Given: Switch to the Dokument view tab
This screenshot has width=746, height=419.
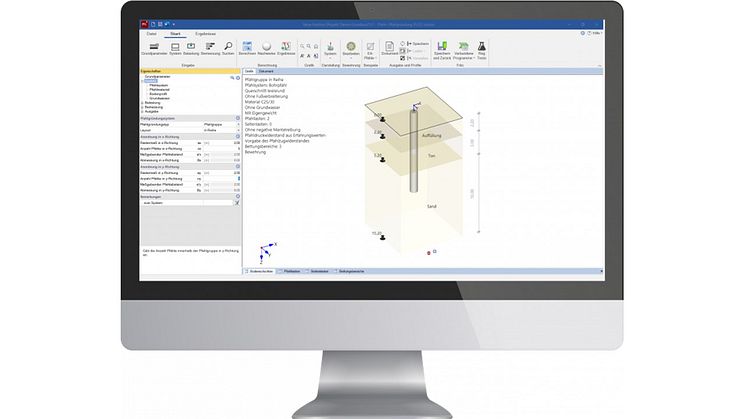Looking at the screenshot, I should pyautogui.click(x=266, y=72).
